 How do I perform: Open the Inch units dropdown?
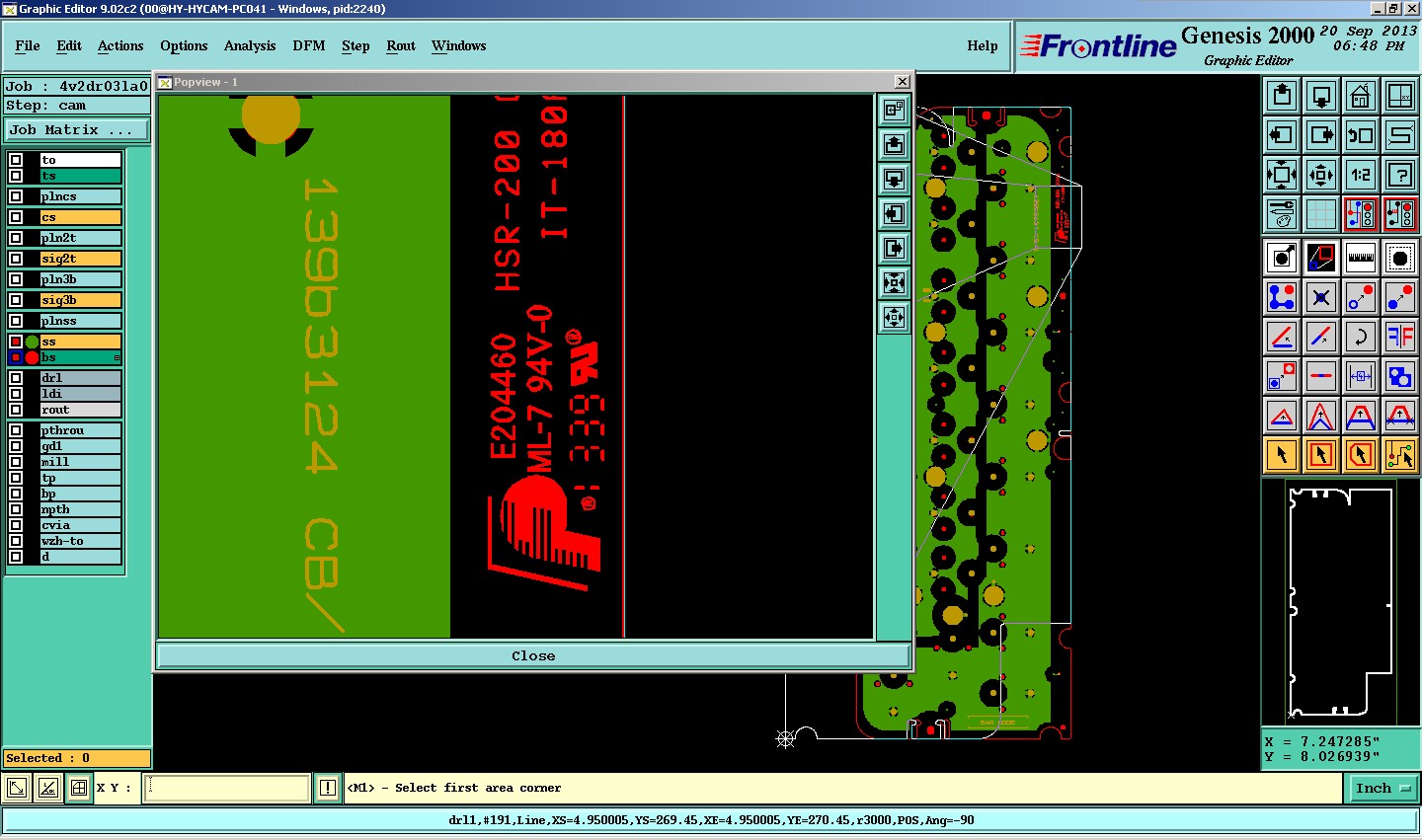coord(1382,788)
